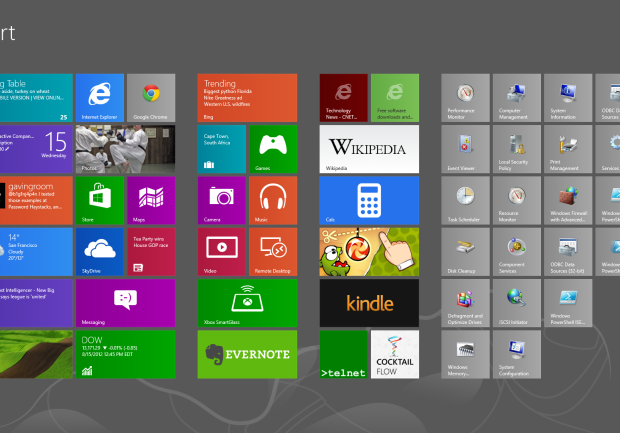This screenshot has height=433, width=620.
Task: Open the Bing Trending tile
Action: (x=247, y=97)
